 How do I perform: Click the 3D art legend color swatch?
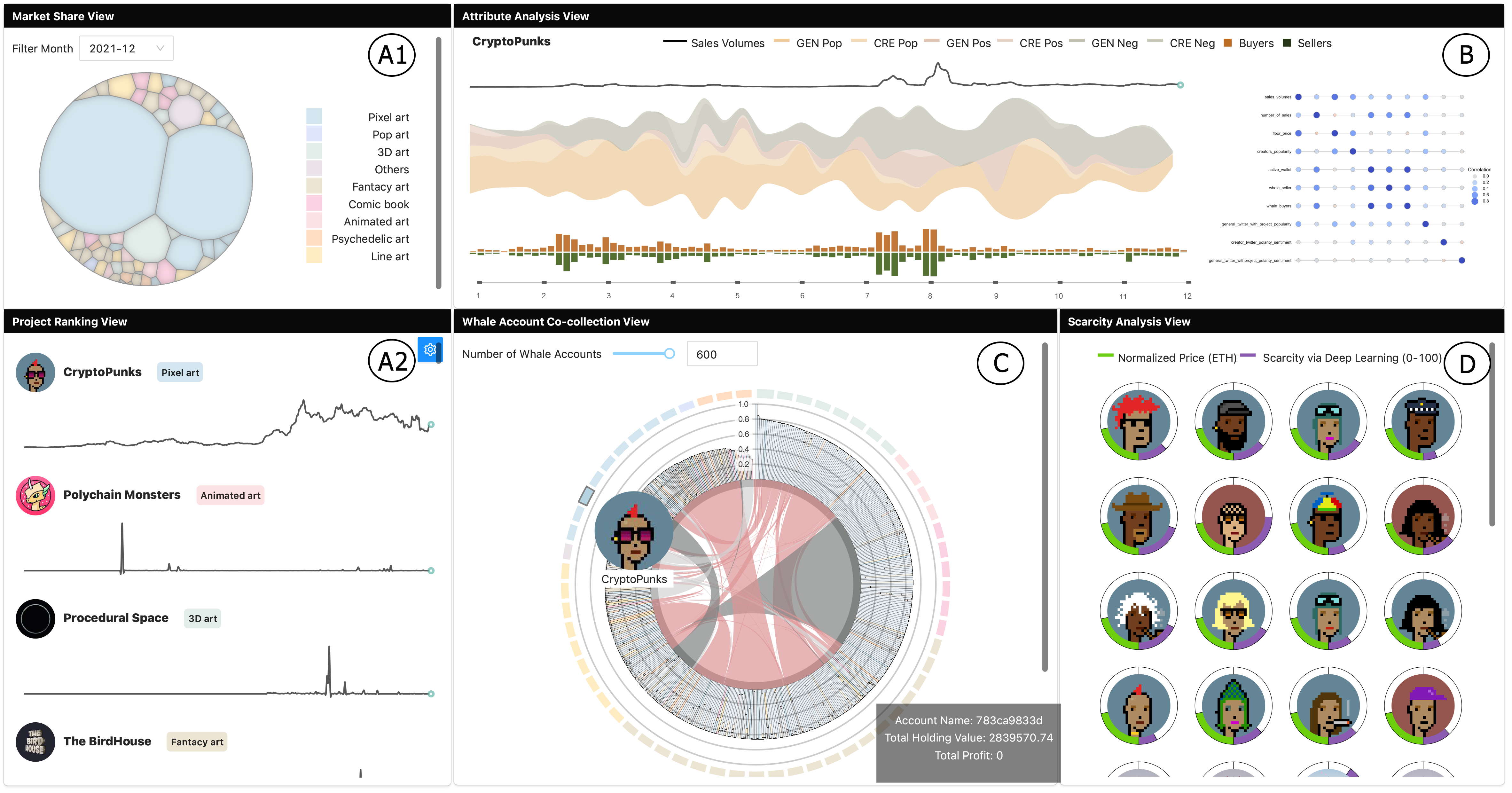tap(314, 152)
